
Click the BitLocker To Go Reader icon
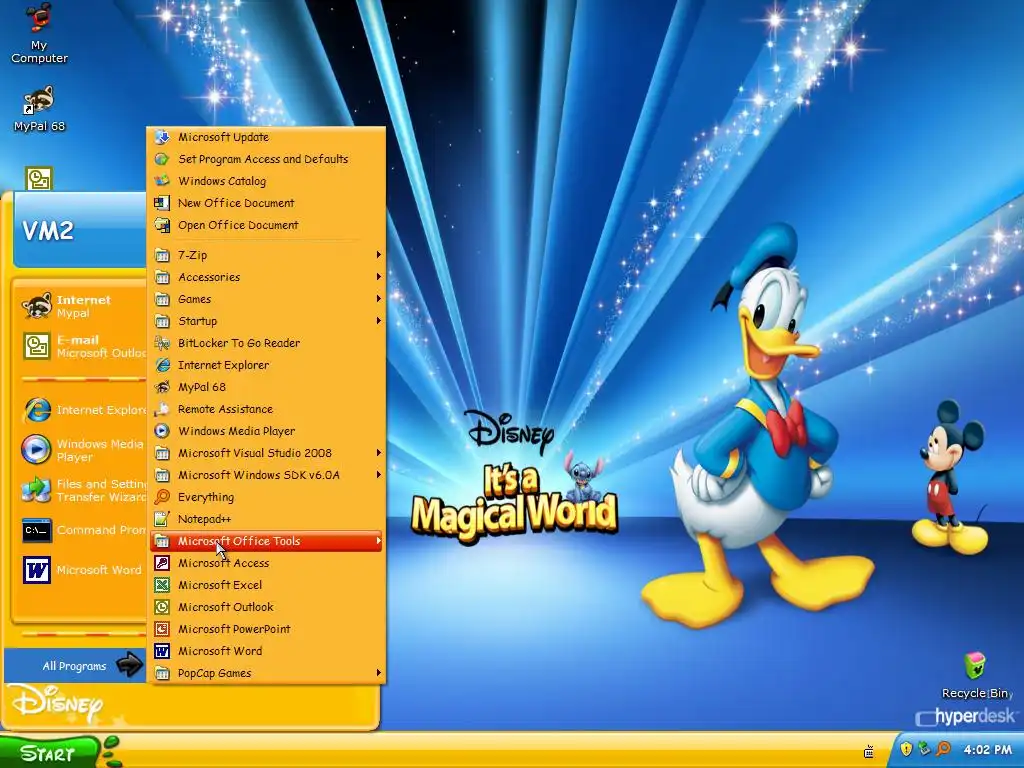point(162,343)
